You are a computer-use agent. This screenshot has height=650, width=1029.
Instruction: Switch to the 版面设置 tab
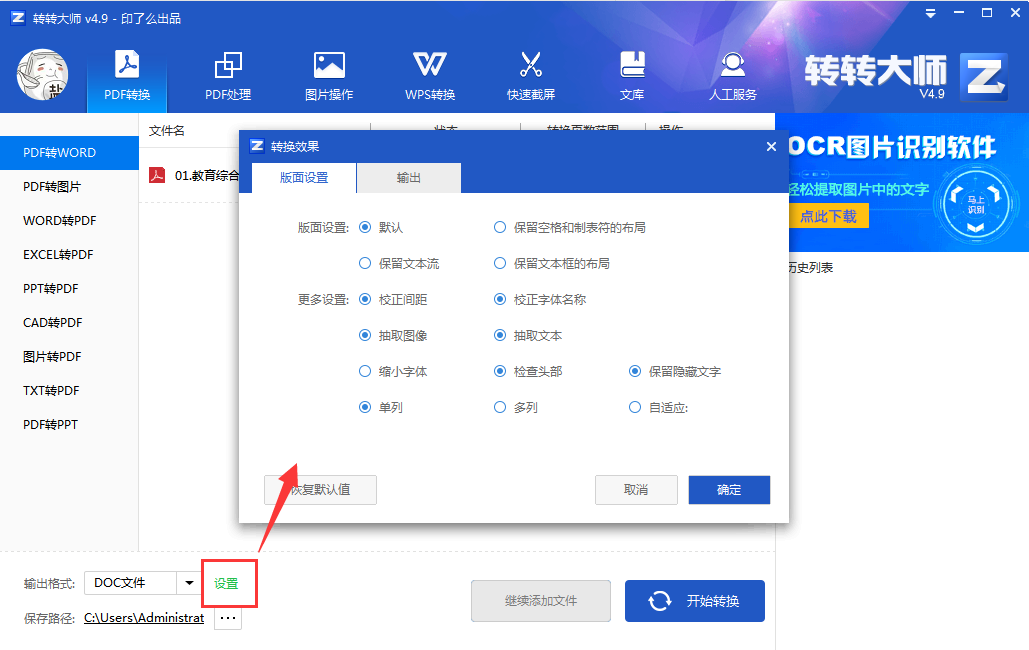pos(304,178)
